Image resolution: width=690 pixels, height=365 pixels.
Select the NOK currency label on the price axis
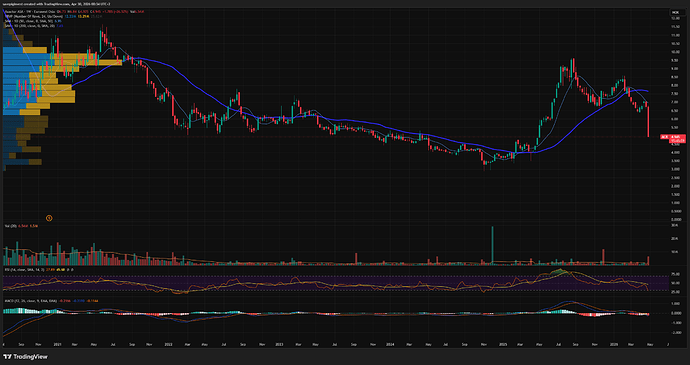coord(674,12)
